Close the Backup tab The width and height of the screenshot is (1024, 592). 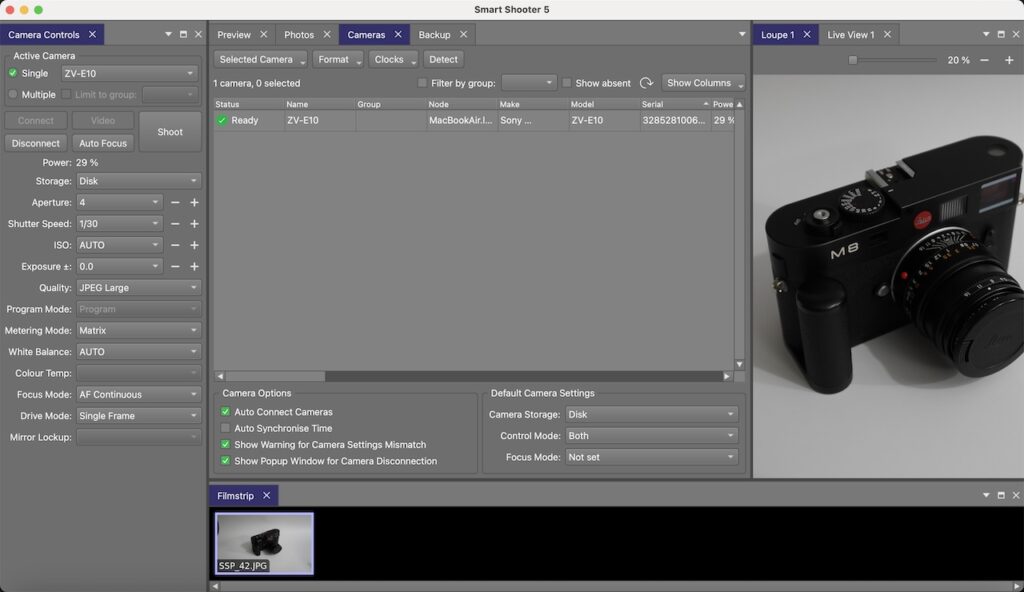464,35
